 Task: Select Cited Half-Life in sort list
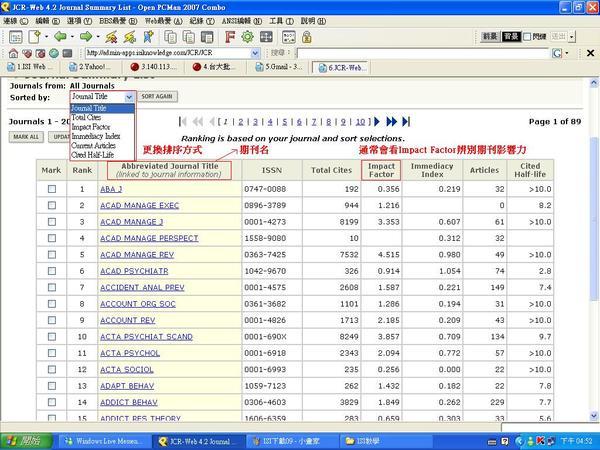pos(93,155)
